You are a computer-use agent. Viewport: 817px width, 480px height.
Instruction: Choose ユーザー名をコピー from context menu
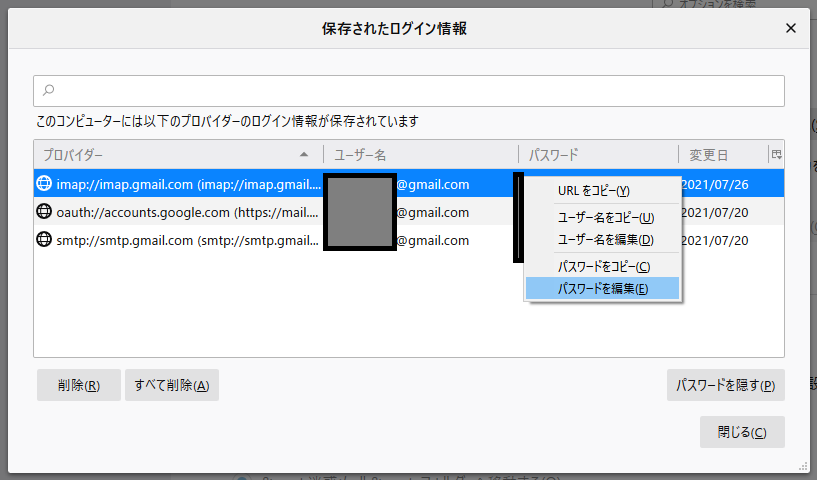point(602,217)
